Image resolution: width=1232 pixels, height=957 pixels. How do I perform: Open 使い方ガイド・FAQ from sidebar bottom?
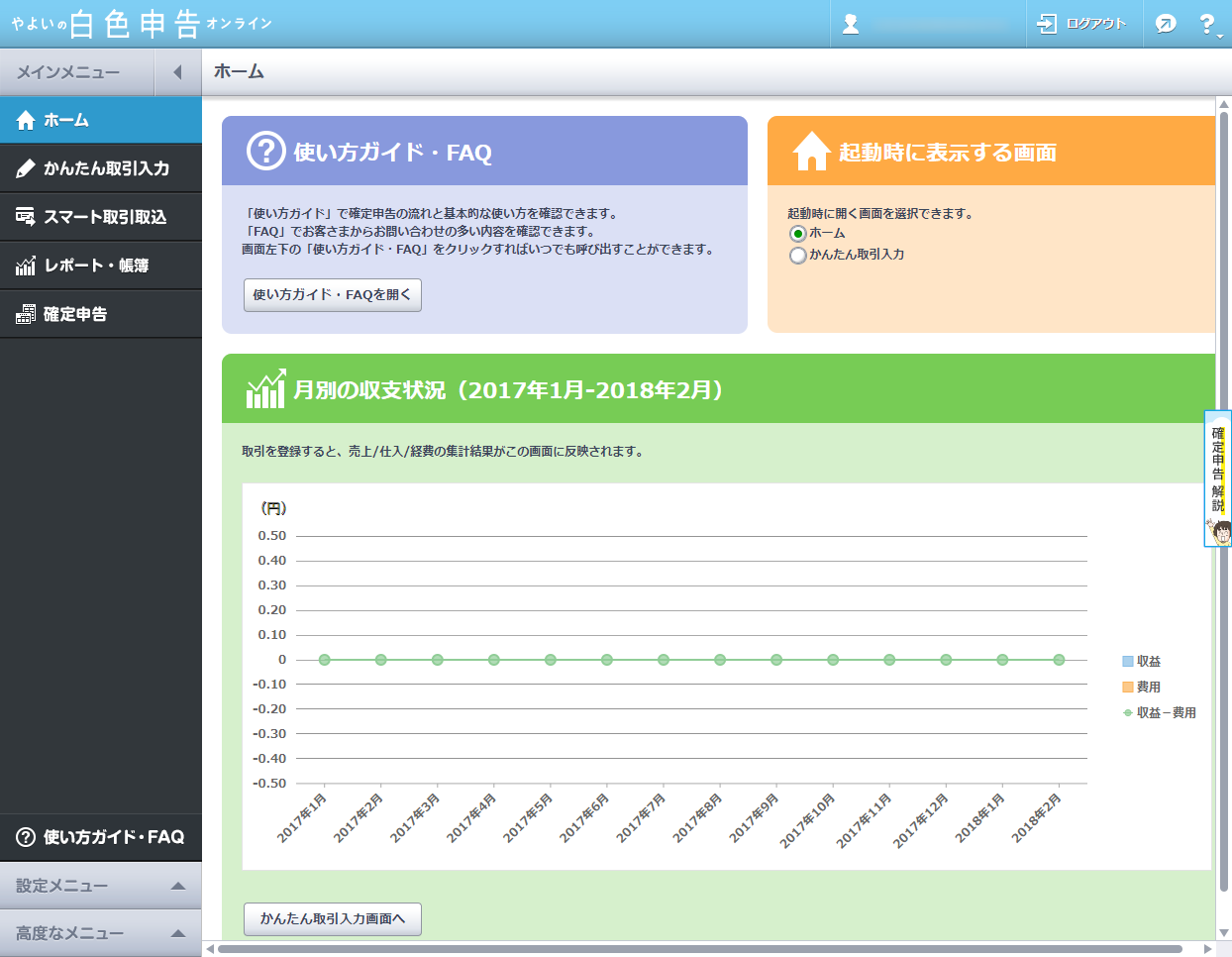tap(100, 837)
